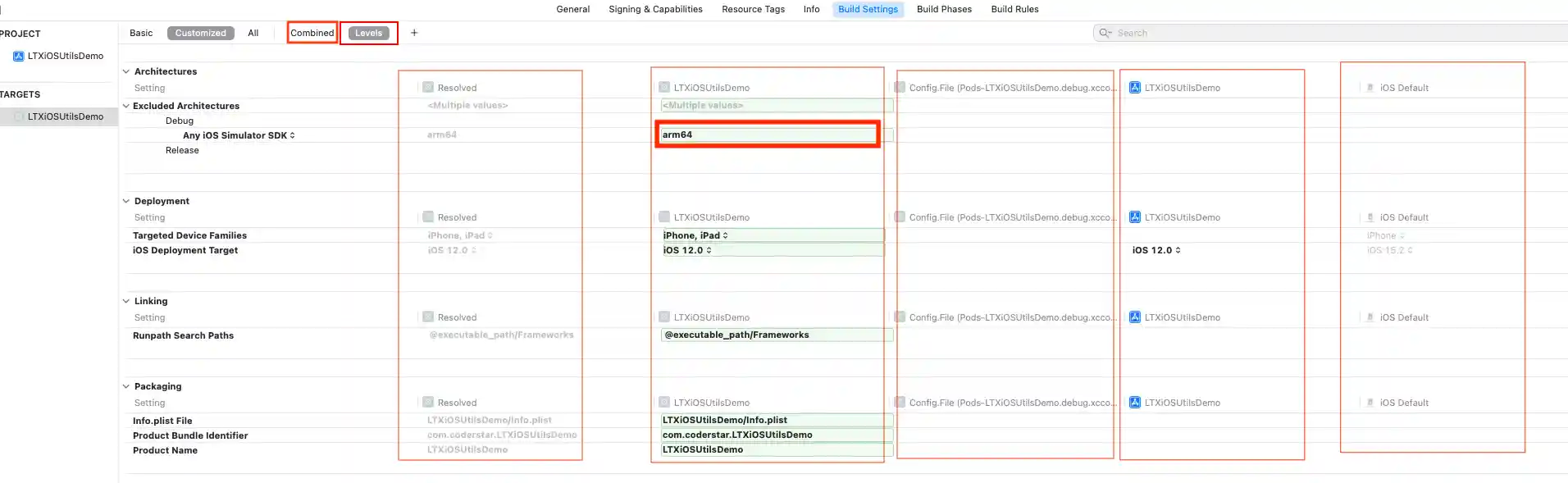Click LTXiOSUtilsDemo project icon in sidebar
1568x483 pixels.
tap(18, 57)
